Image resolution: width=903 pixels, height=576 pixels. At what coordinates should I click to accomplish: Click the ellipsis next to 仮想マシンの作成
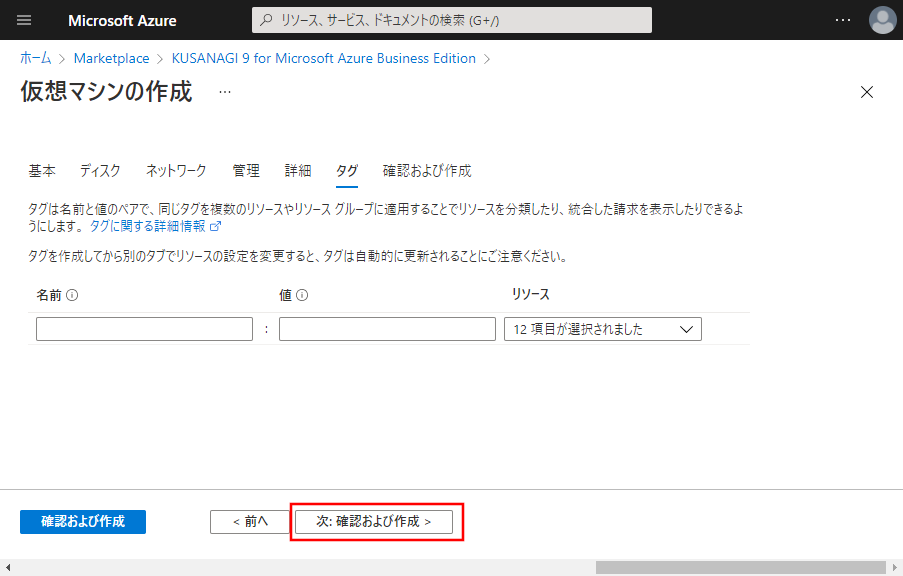[x=225, y=92]
